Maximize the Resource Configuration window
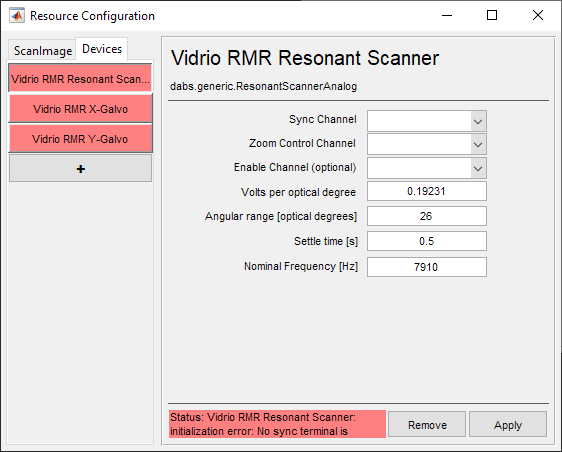 point(492,15)
